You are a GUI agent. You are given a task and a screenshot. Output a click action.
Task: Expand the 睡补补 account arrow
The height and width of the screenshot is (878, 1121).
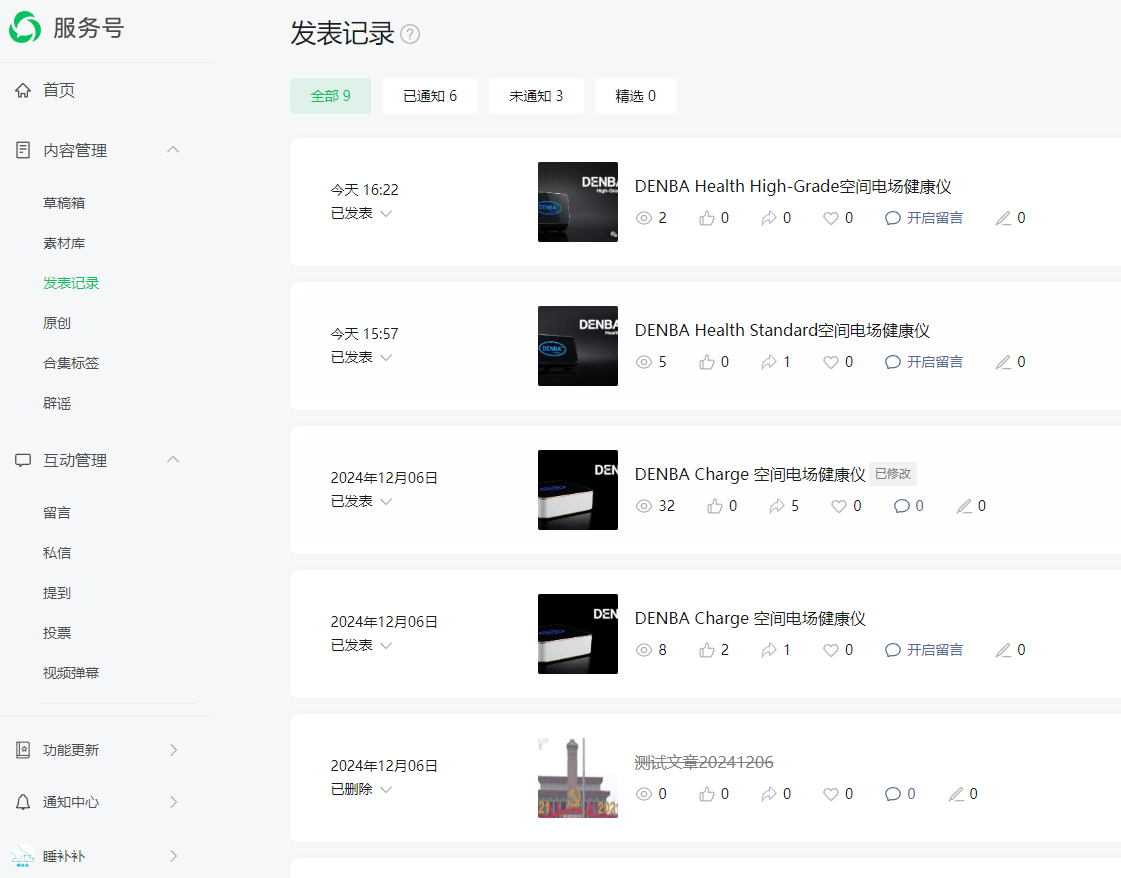(x=174, y=856)
